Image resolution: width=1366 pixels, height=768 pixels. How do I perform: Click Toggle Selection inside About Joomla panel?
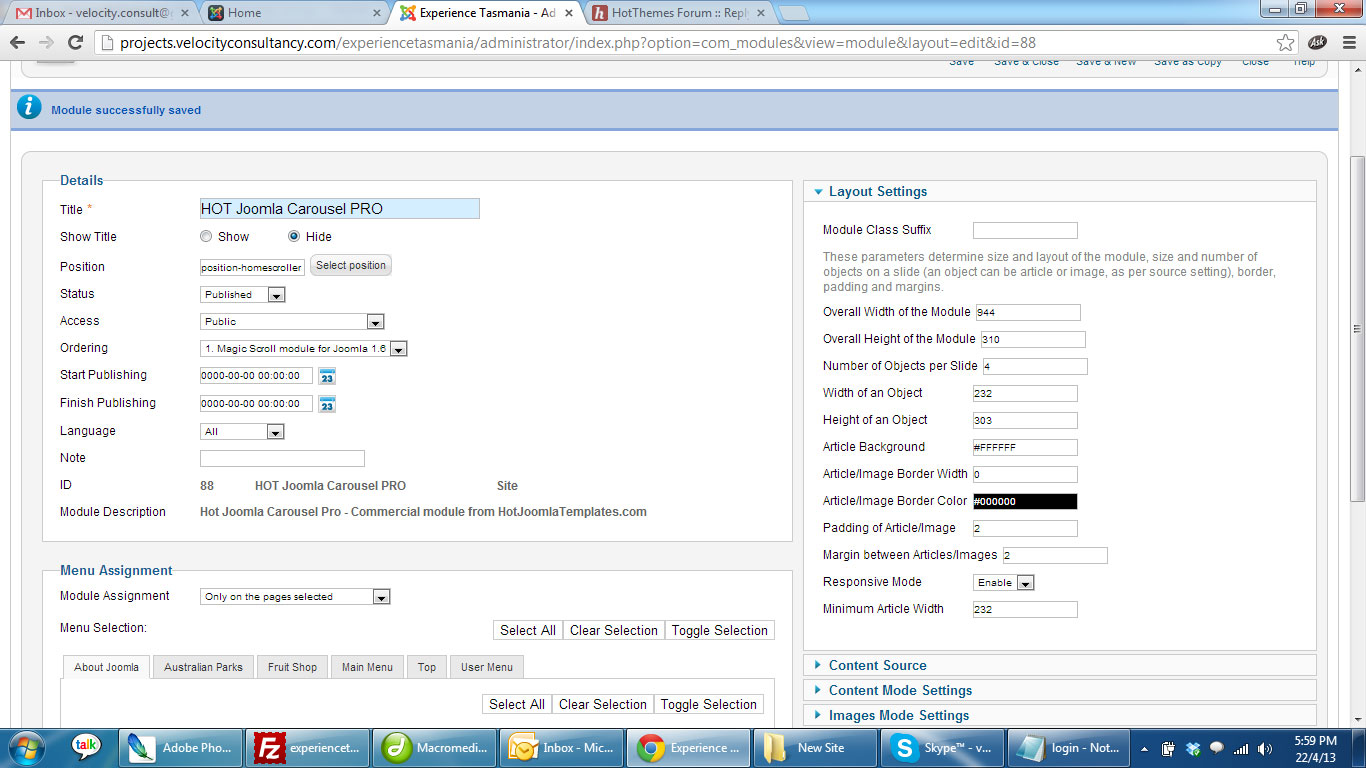point(709,704)
